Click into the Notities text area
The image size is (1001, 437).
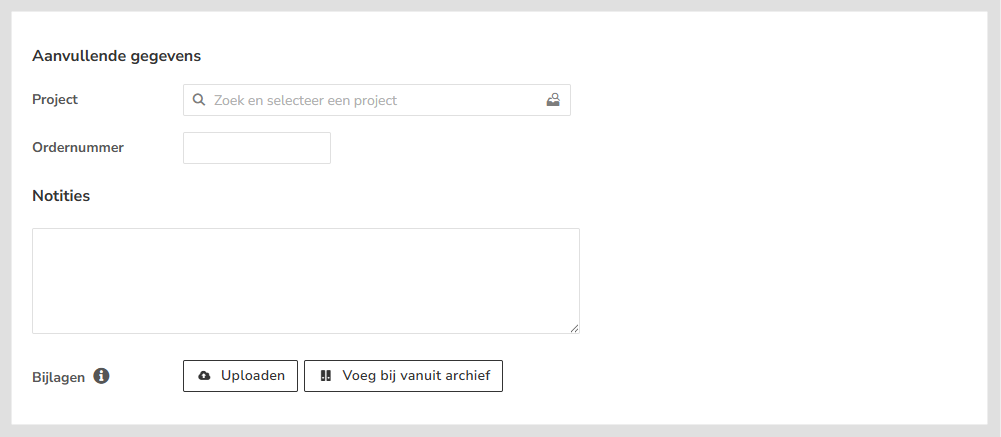click(x=305, y=280)
